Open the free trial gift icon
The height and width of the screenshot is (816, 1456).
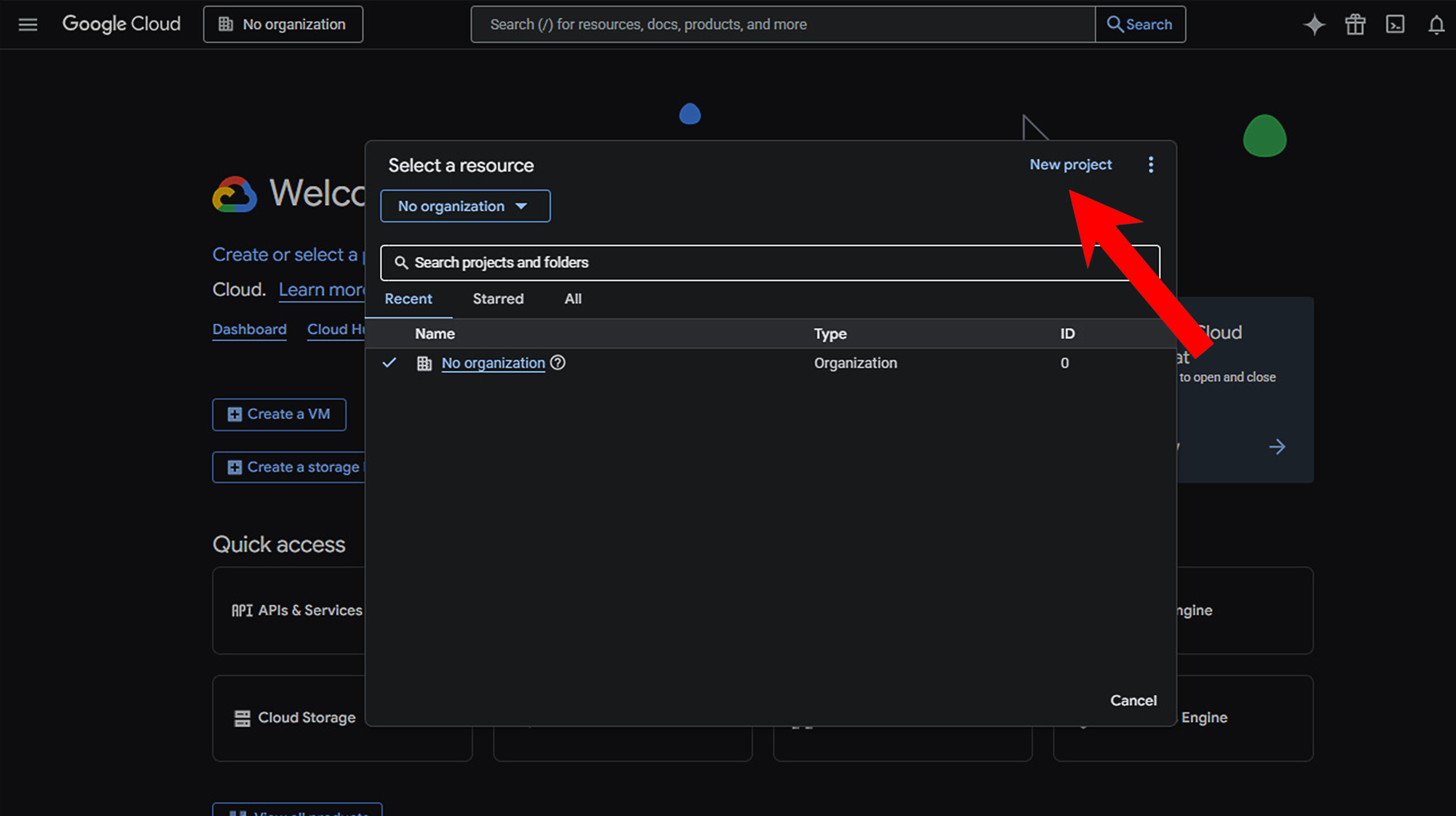[1355, 24]
